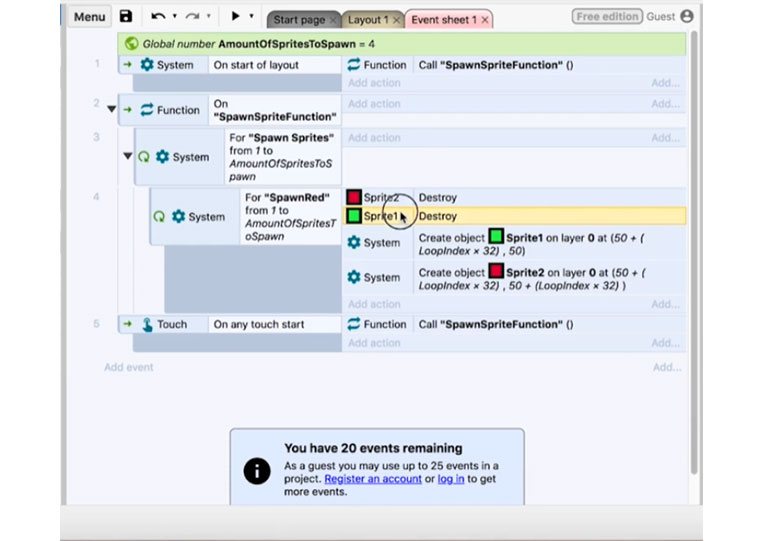Image resolution: width=763 pixels, height=541 pixels.
Task: Click Add action in event 3 row
Action: (x=374, y=138)
